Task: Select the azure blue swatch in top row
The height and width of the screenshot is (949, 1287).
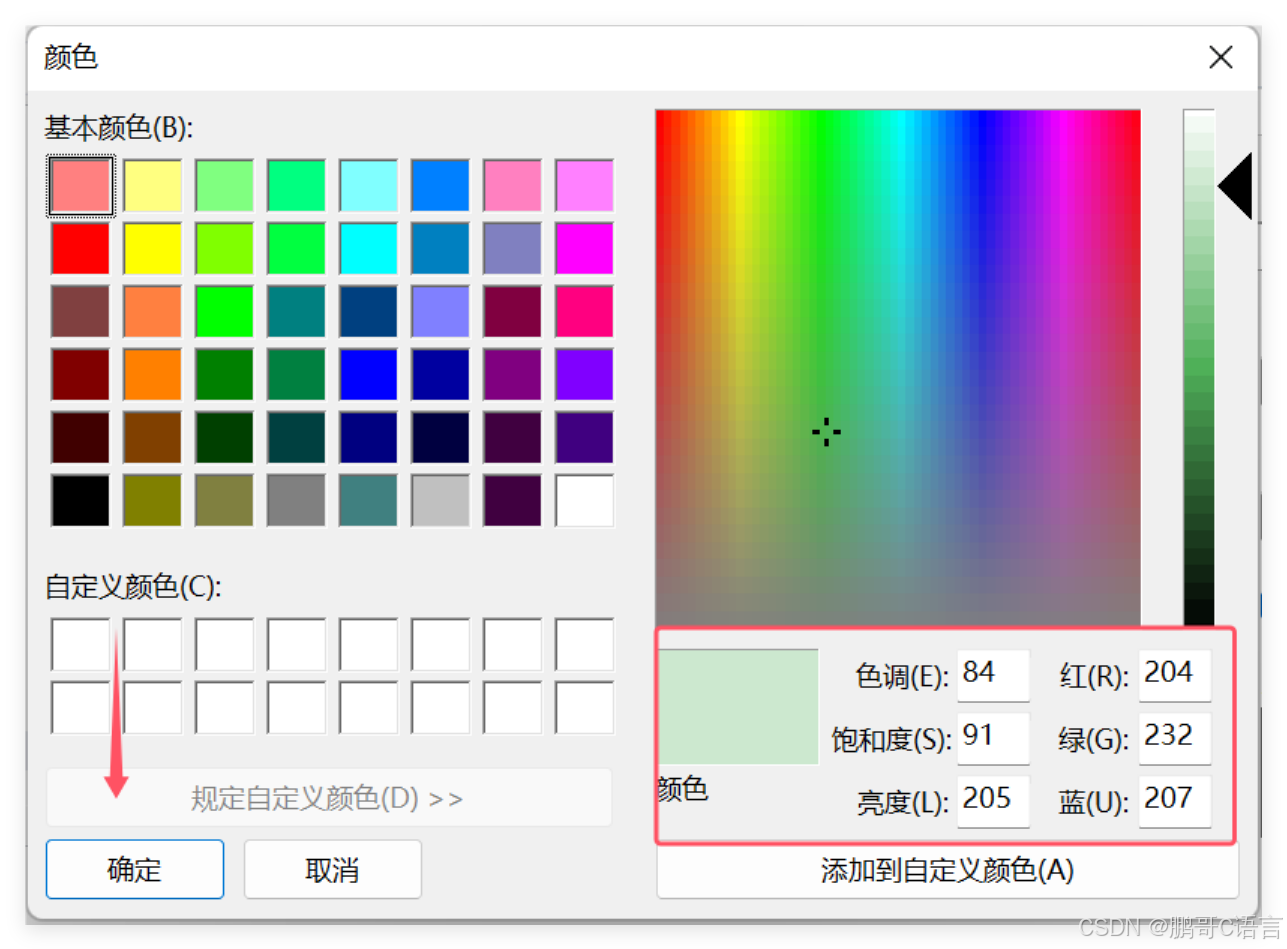Action: point(440,185)
